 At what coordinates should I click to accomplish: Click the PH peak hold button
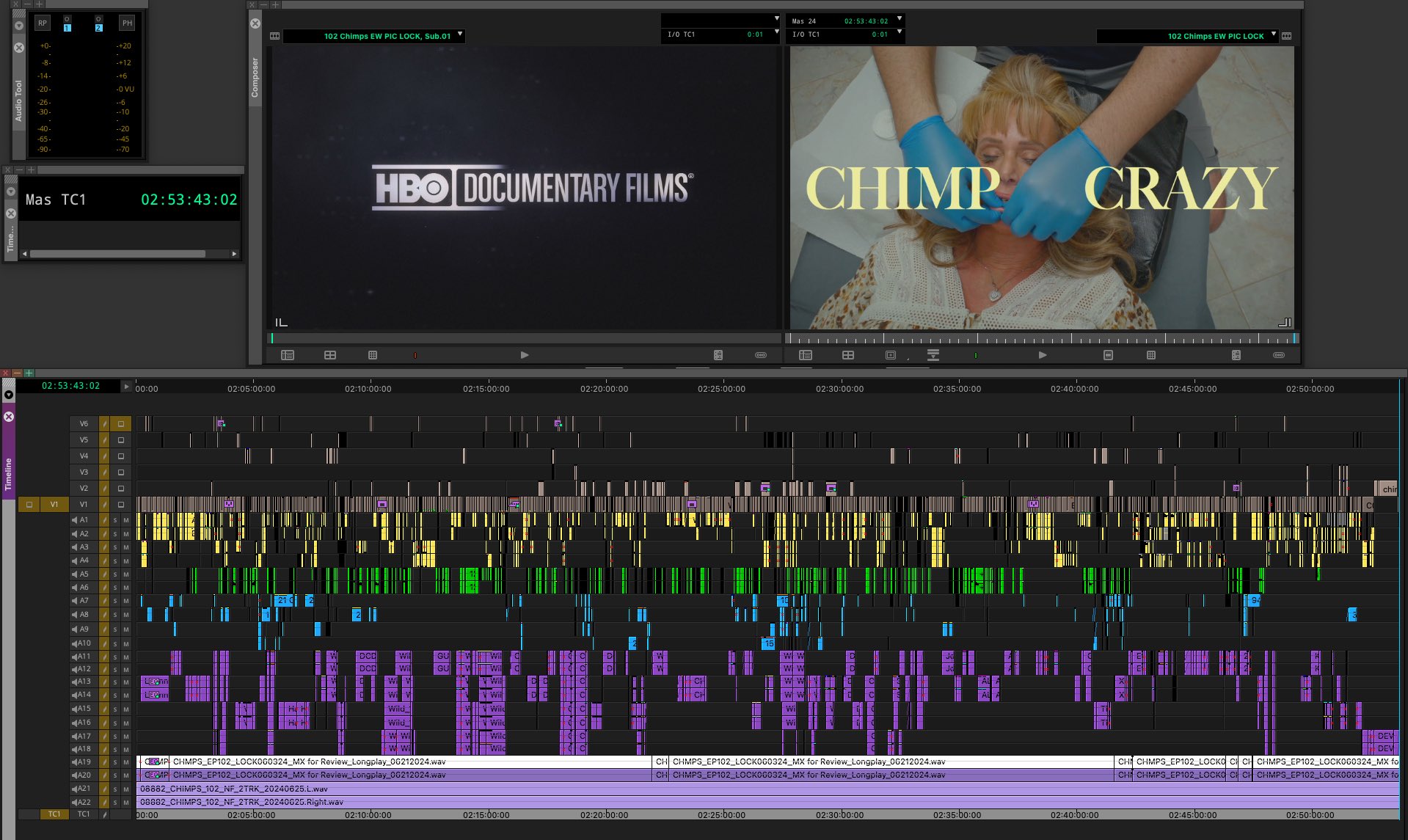127,23
